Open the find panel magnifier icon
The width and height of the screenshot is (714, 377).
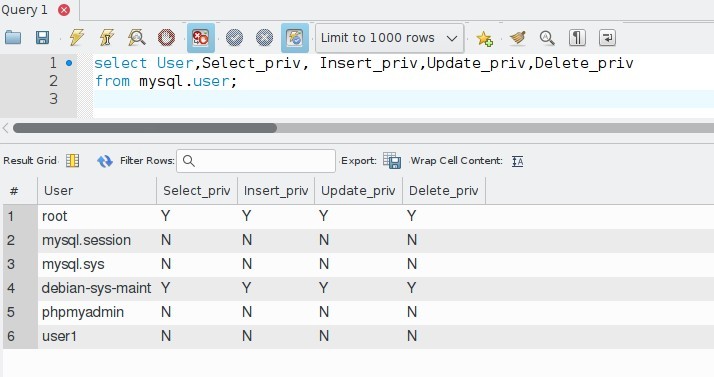tap(547, 38)
